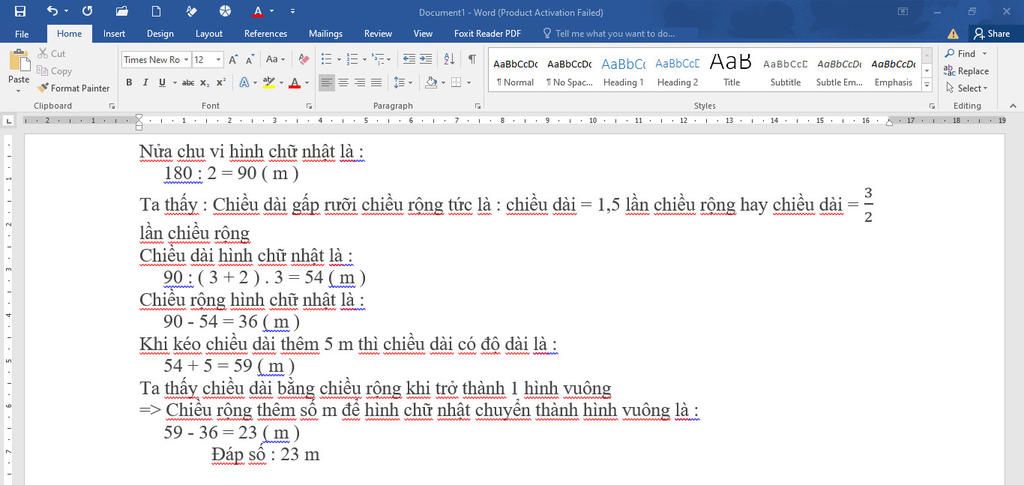Open the Foxit Reader PDF tab
The image size is (1024, 485).
click(487, 34)
